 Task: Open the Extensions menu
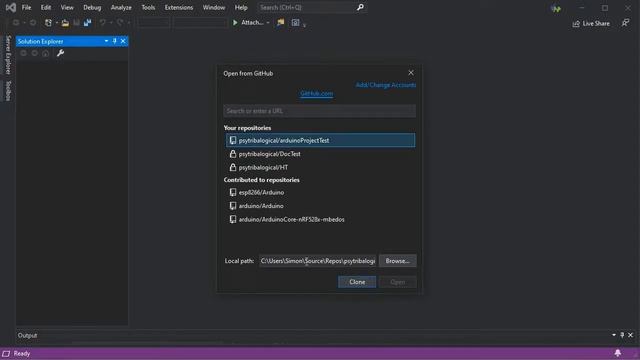(179, 7)
